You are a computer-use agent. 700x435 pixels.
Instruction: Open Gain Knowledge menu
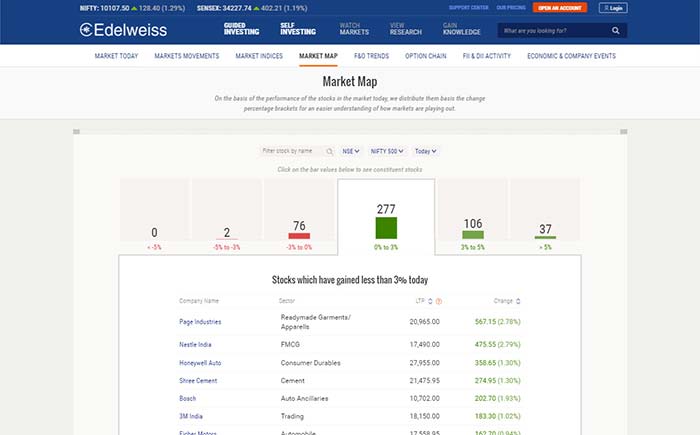462,29
